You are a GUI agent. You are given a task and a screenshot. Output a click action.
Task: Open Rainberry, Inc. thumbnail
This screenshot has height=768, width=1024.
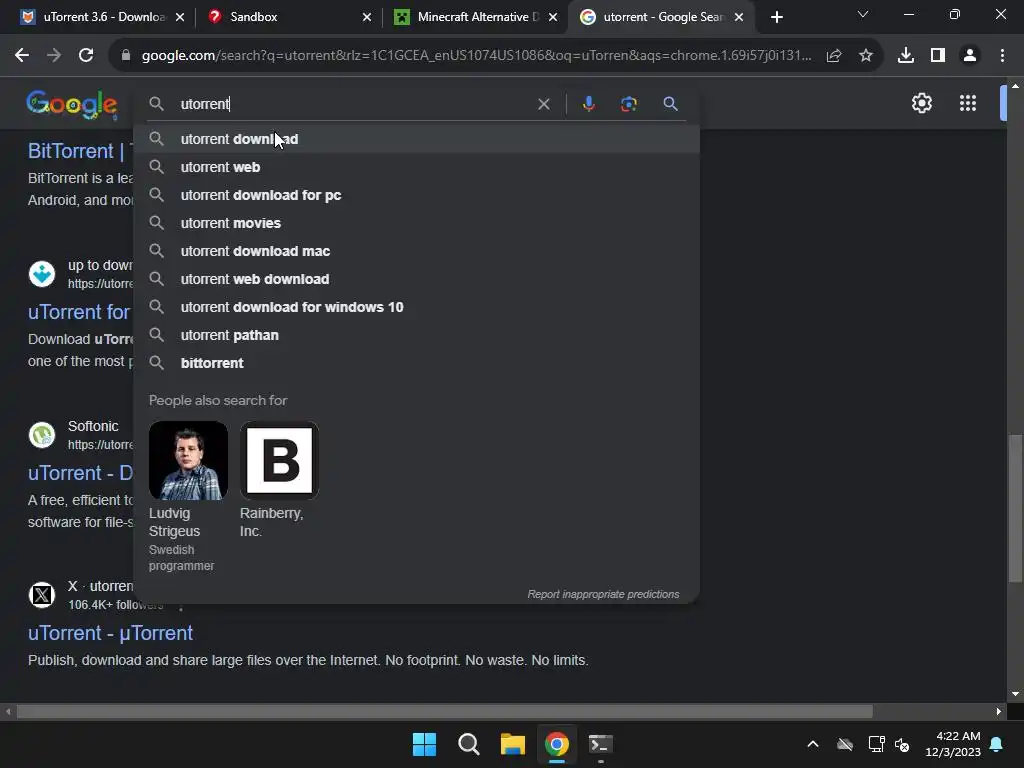pos(280,460)
